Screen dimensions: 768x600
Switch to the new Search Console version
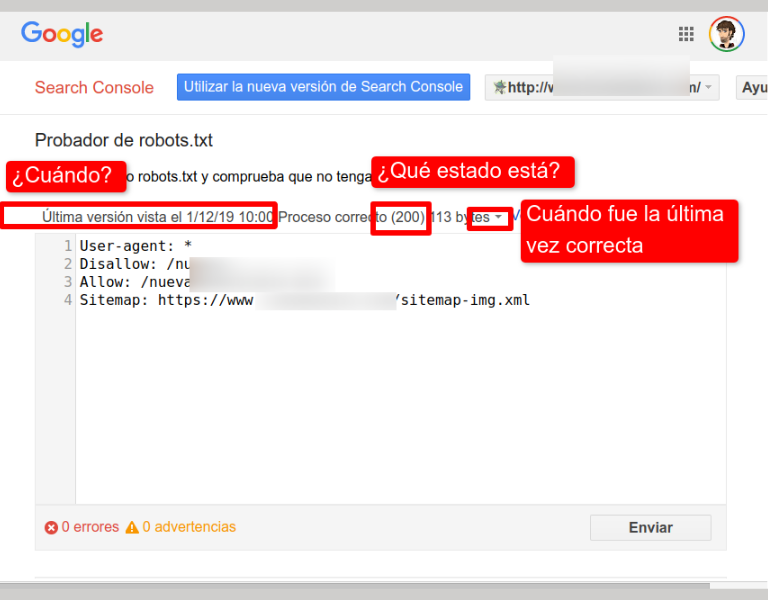pyautogui.click(x=323, y=87)
